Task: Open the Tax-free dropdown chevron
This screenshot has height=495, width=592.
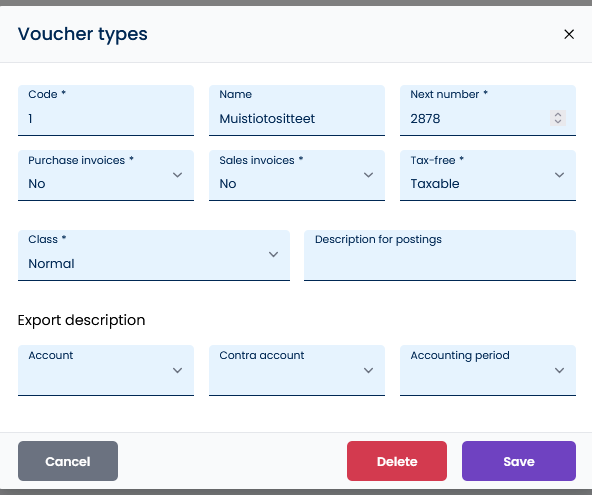Action: tap(560, 175)
